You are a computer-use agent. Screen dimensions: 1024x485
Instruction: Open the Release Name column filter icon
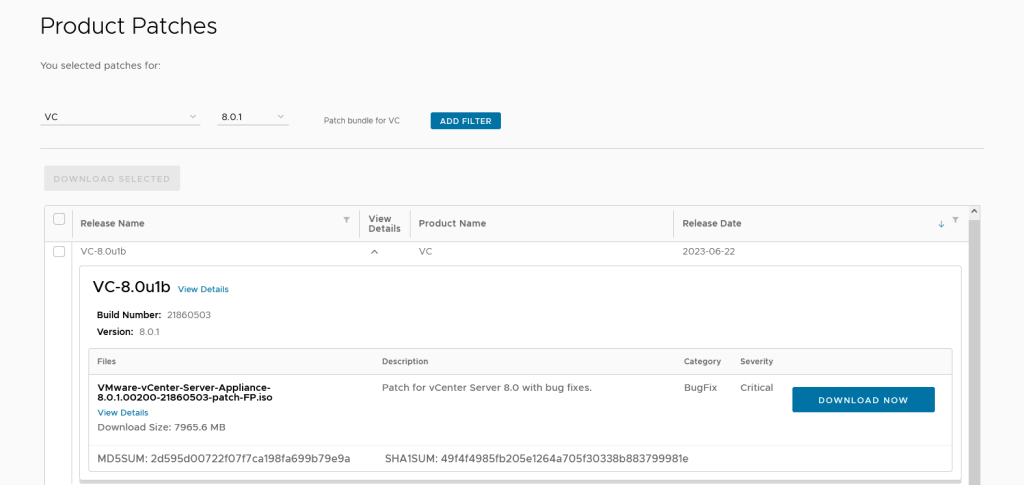click(x=346, y=220)
